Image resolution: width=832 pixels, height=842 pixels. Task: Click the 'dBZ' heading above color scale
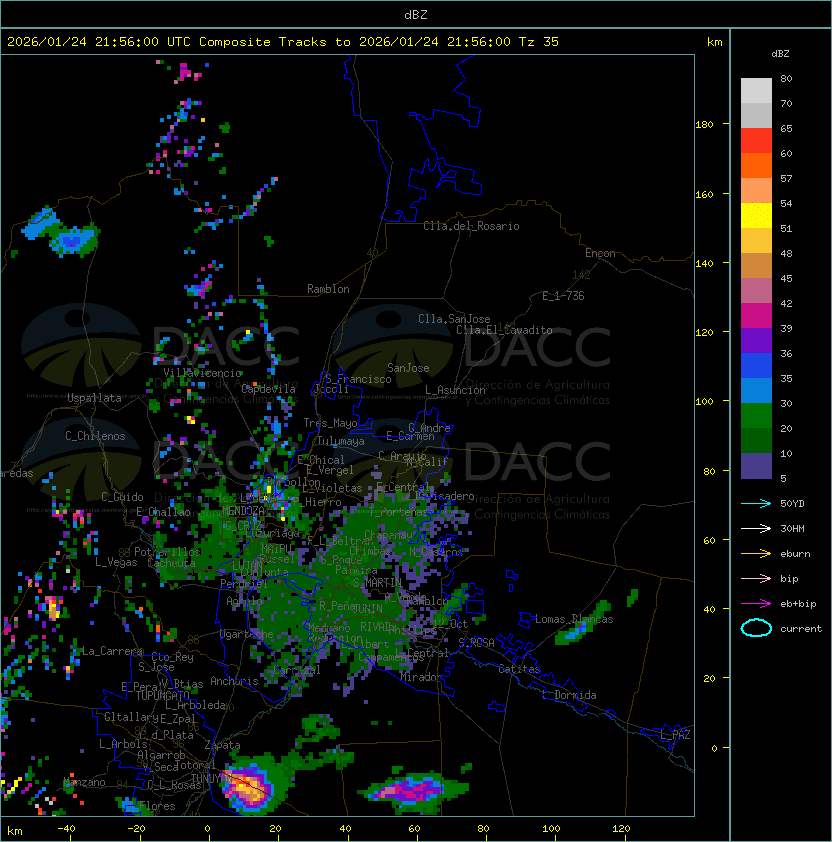780,54
